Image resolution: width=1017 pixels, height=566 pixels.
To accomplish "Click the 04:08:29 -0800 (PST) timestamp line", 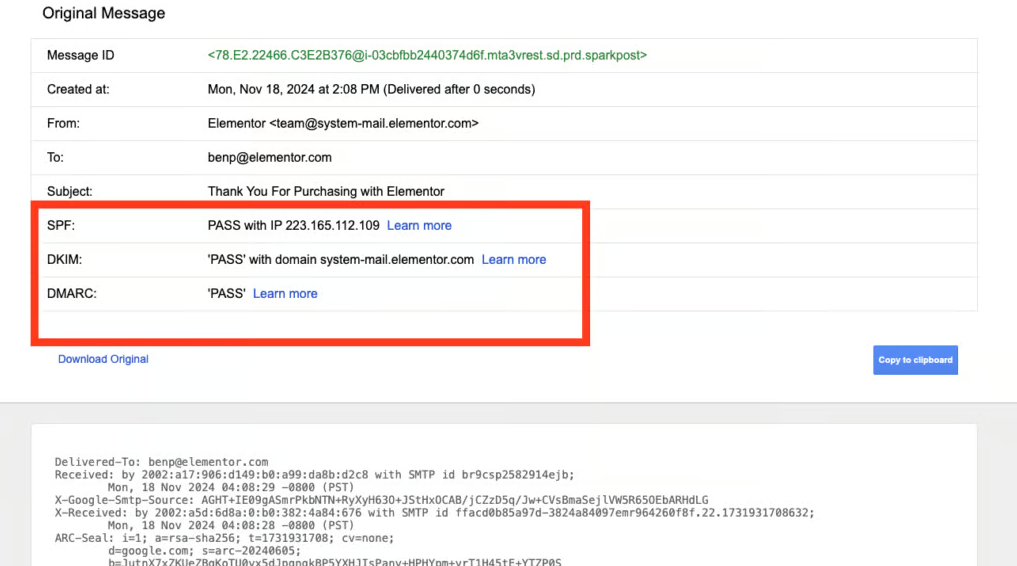I will 231,488.
